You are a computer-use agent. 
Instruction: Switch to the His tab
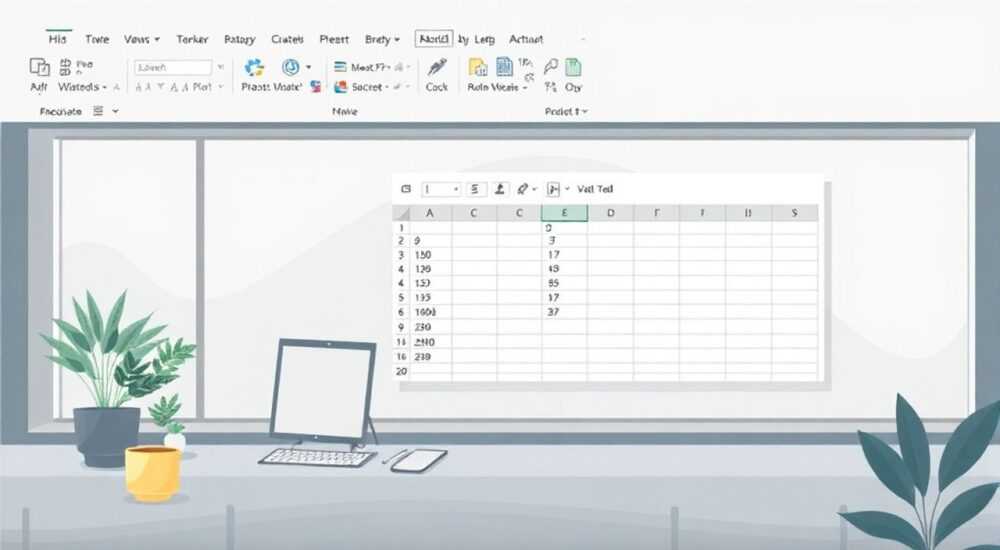tap(57, 40)
